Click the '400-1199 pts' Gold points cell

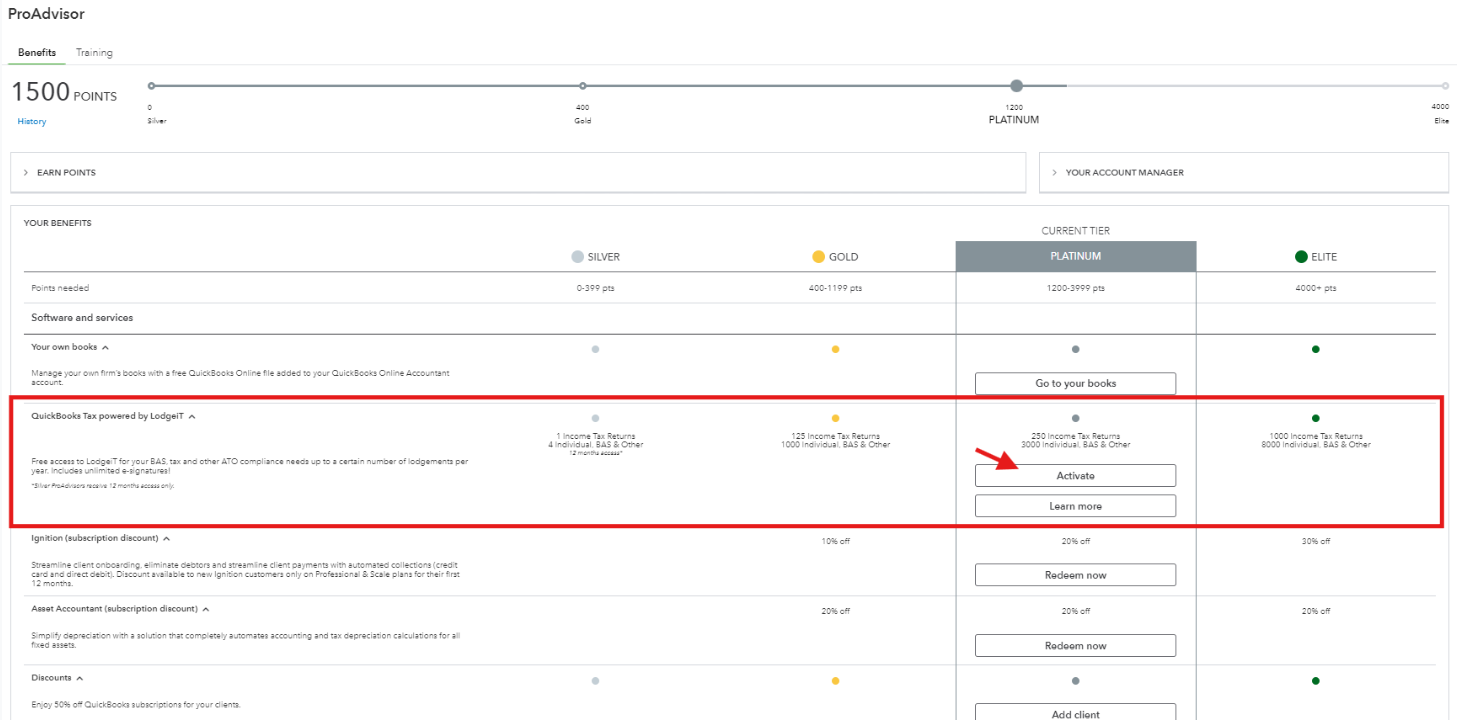[x=835, y=288]
